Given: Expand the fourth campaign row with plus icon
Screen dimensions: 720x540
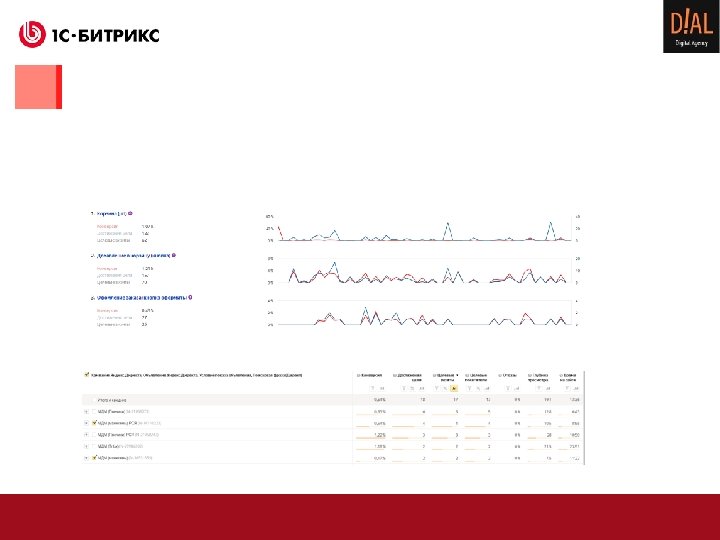Looking at the screenshot, I should click(x=86, y=446).
